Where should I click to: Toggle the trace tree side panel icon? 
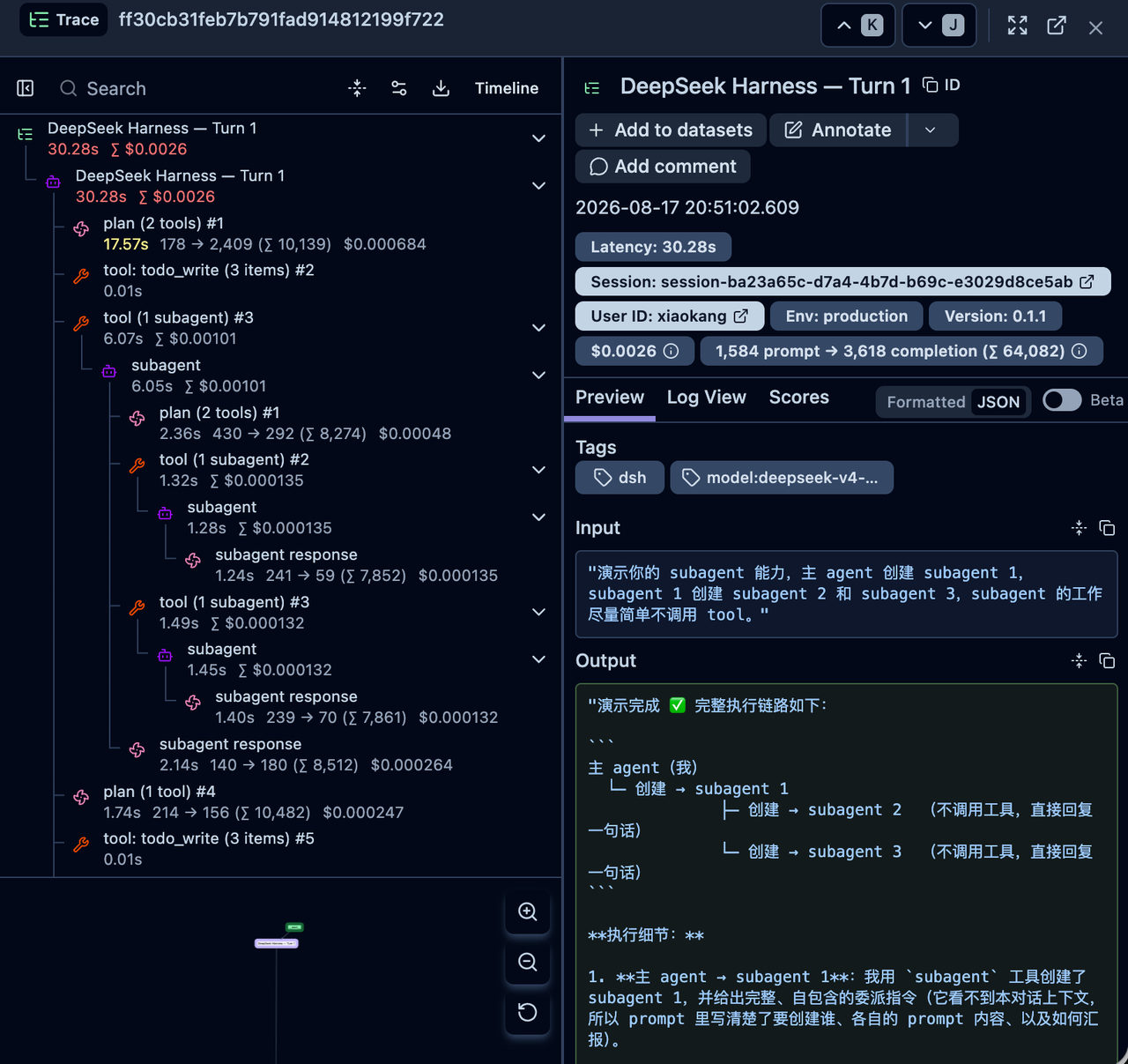point(26,88)
